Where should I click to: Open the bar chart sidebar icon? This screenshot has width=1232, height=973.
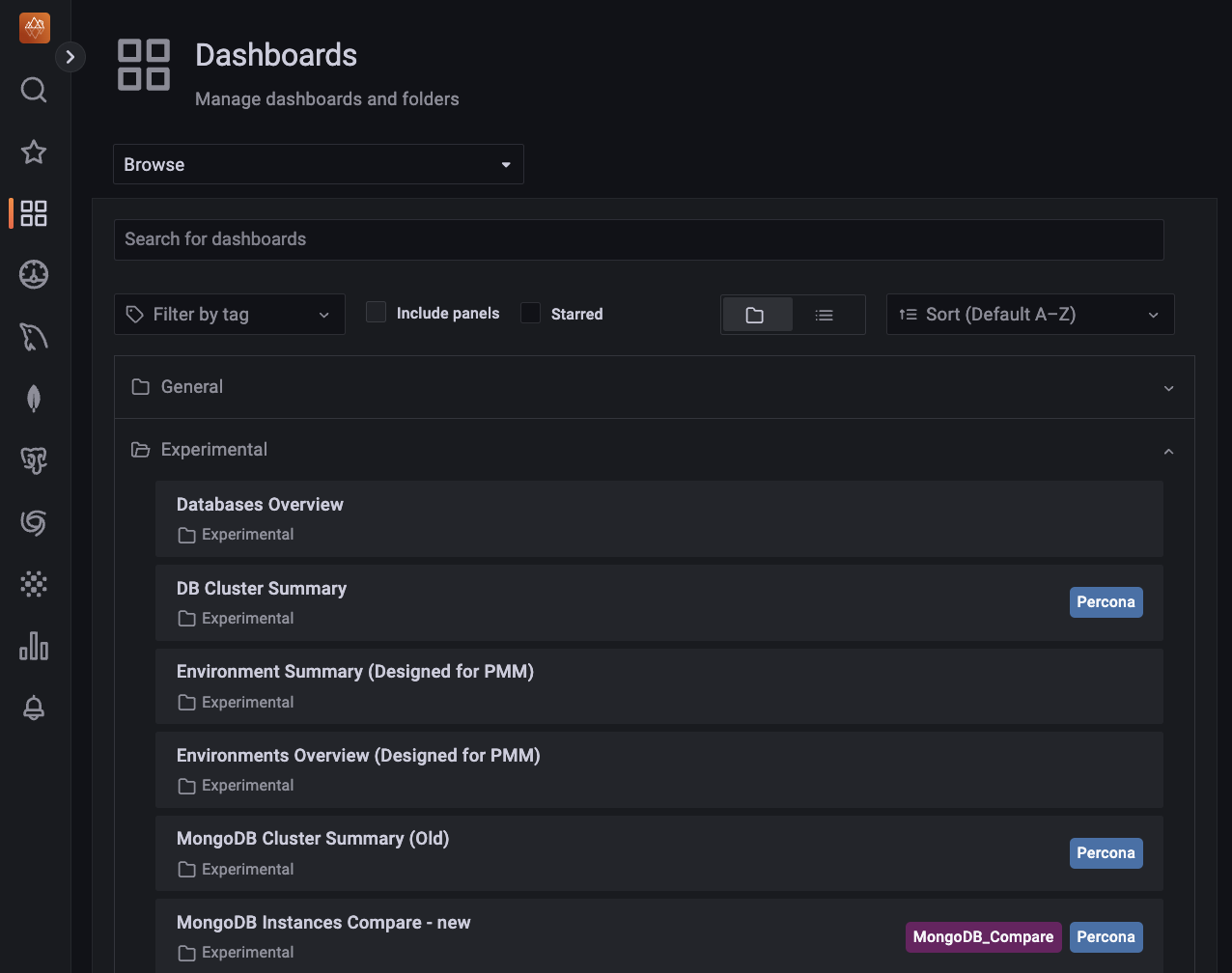[34, 646]
